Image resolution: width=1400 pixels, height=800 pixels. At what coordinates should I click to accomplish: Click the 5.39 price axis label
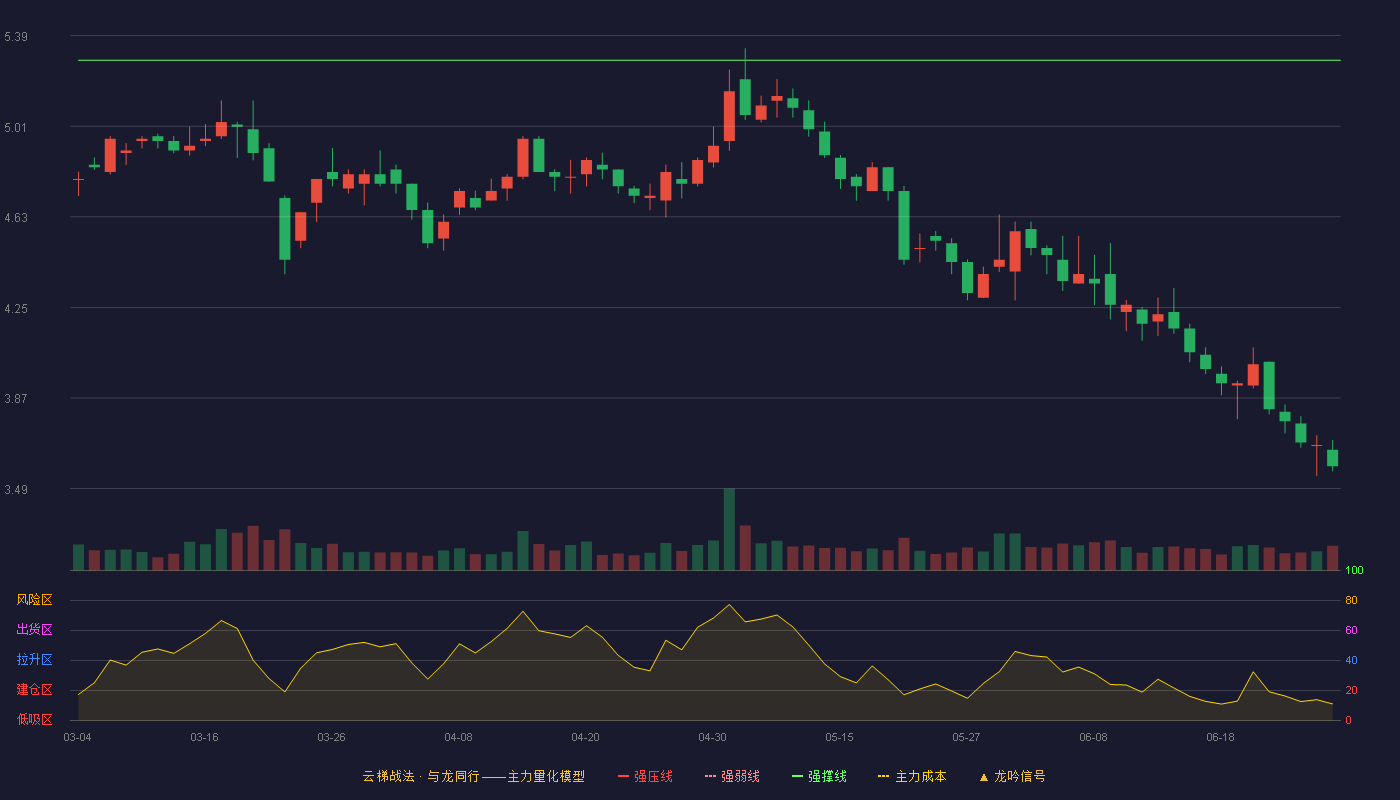pyautogui.click(x=16, y=37)
